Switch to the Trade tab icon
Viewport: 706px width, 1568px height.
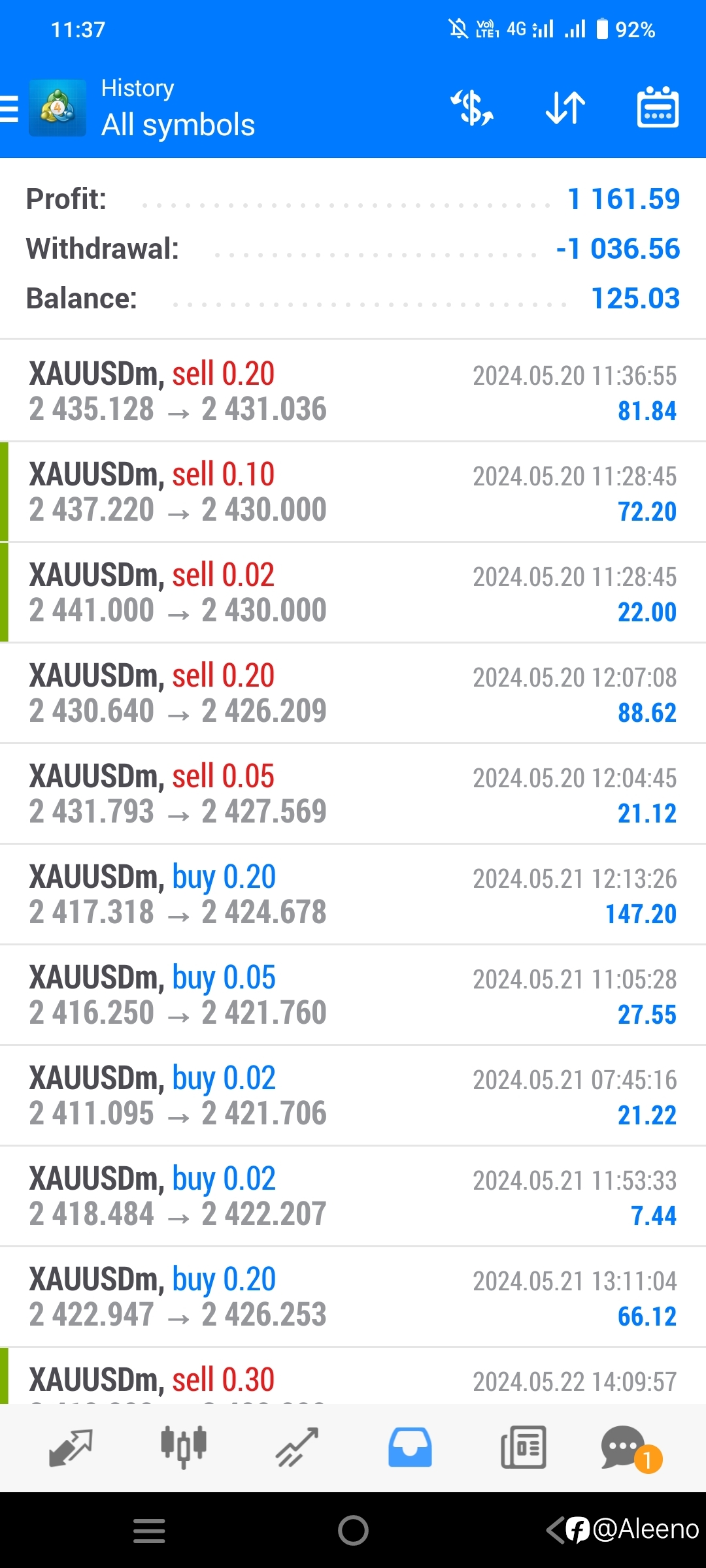297,1447
